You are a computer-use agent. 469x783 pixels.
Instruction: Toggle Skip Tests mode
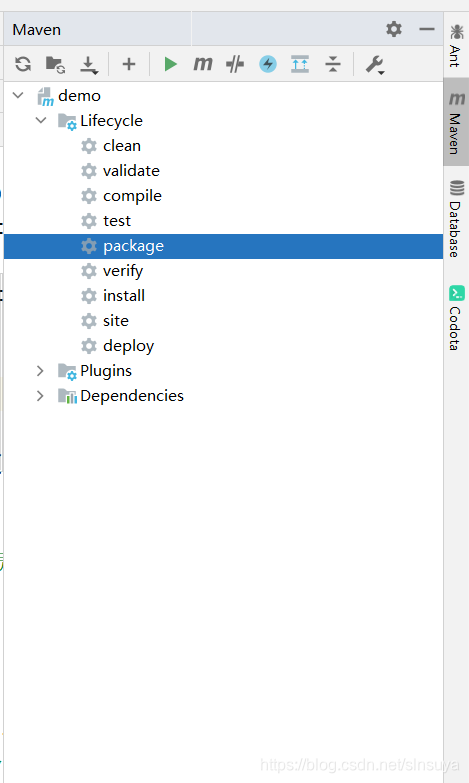pos(268,64)
